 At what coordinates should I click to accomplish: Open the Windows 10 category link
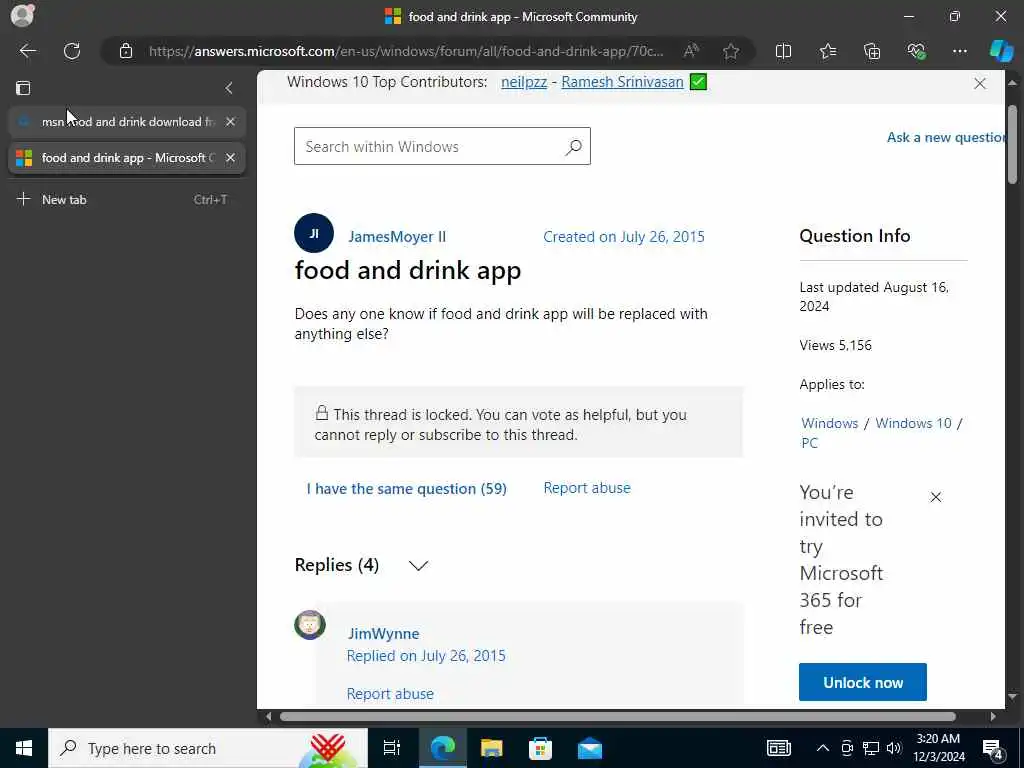[913, 423]
